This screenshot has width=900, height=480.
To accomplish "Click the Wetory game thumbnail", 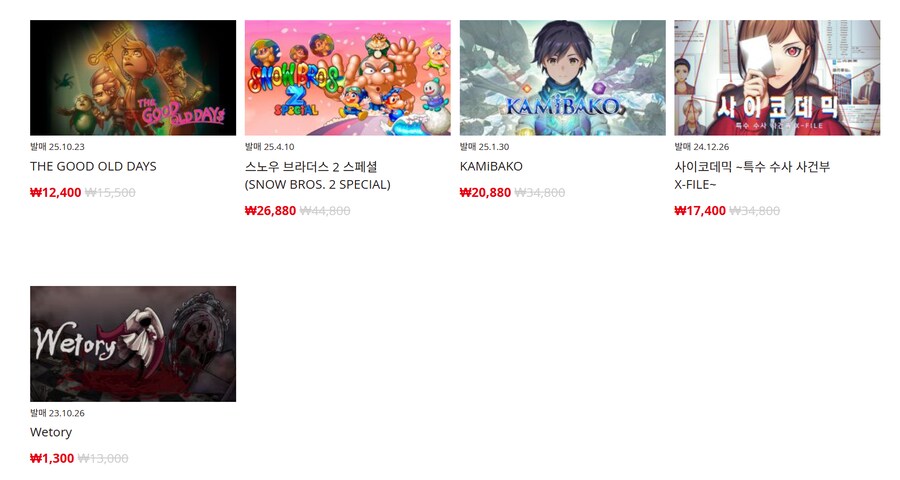I will pyautogui.click(x=133, y=343).
